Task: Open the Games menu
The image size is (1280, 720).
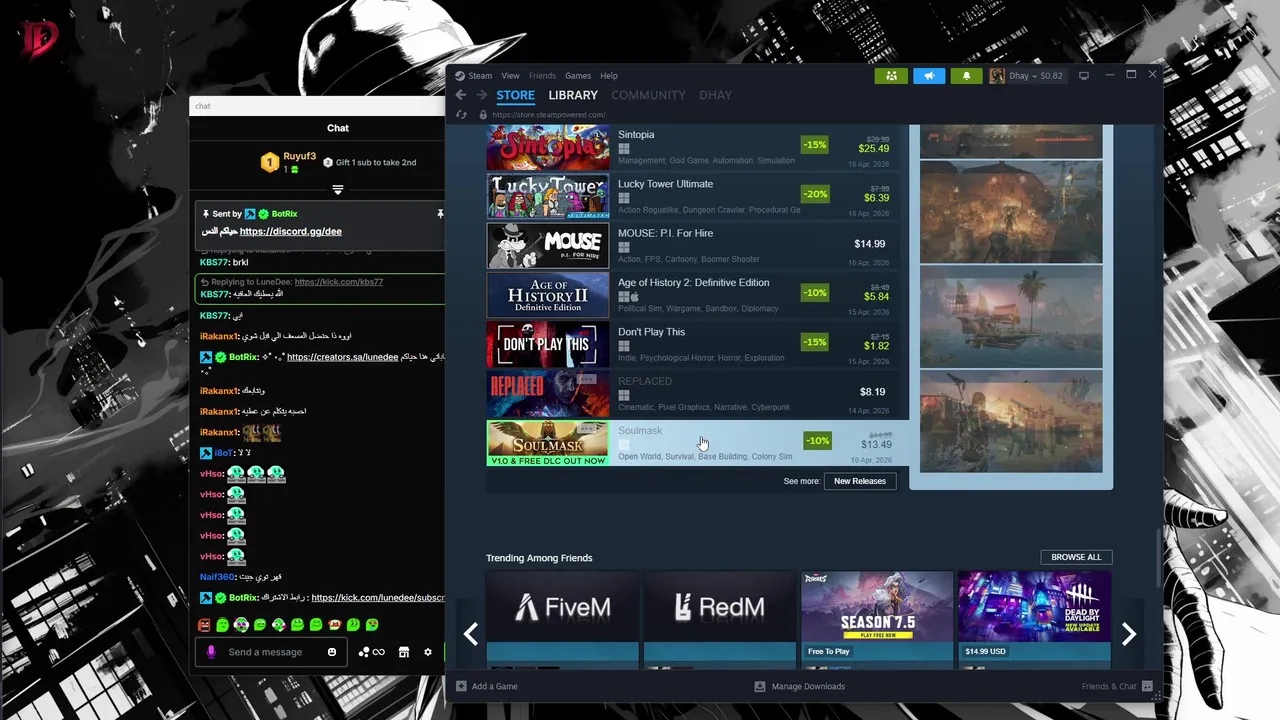Action: pyautogui.click(x=578, y=76)
